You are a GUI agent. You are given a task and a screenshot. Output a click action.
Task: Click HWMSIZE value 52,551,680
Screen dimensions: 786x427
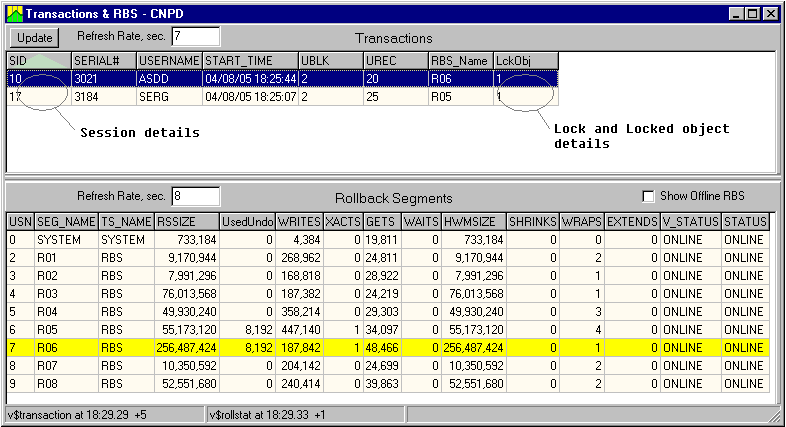pyautogui.click(x=474, y=384)
